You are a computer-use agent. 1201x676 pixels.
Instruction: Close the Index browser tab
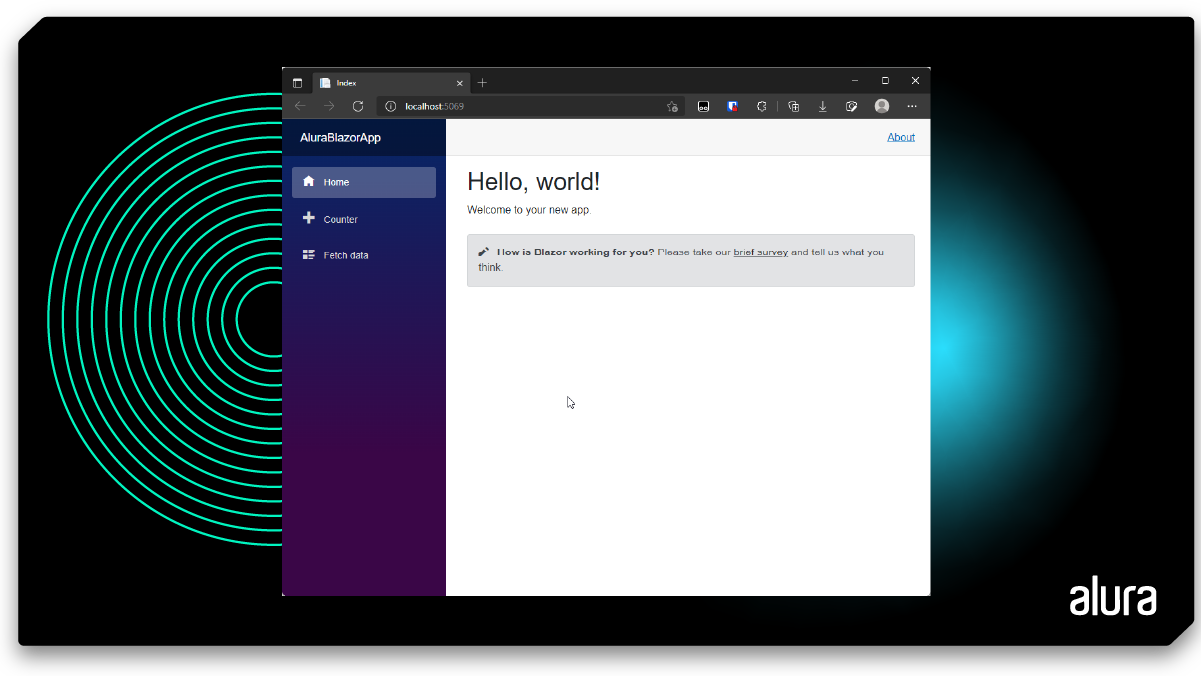460,83
